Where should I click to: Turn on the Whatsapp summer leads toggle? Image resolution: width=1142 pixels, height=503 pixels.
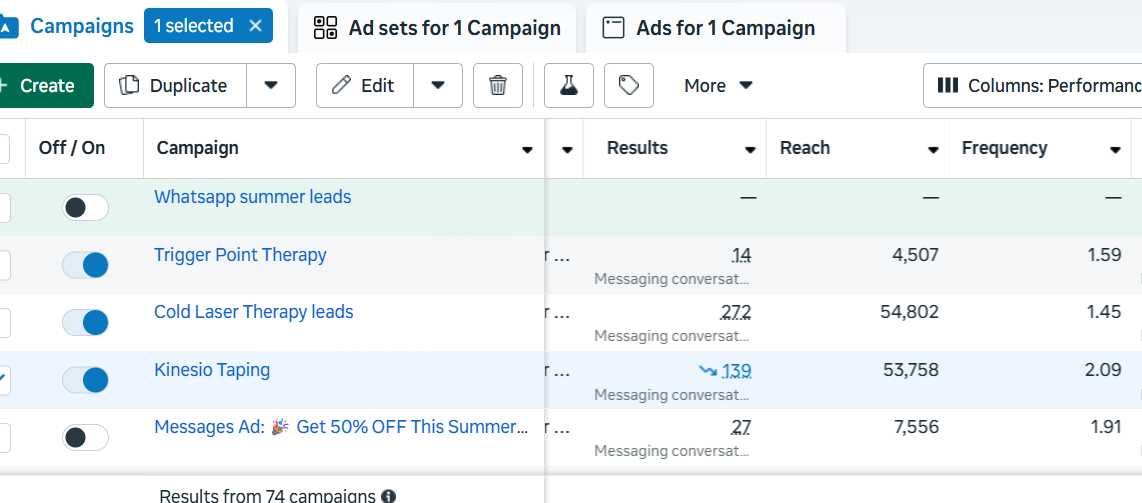[x=86, y=208]
